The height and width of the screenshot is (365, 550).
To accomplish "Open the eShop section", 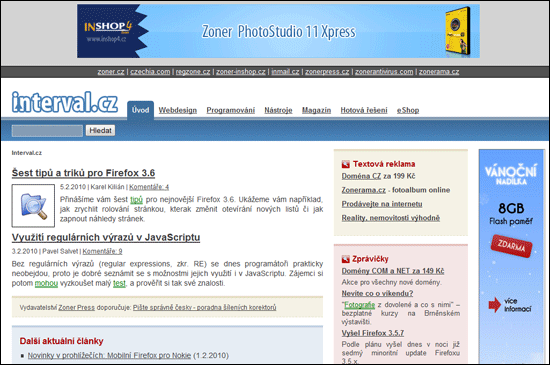I will (x=408, y=110).
